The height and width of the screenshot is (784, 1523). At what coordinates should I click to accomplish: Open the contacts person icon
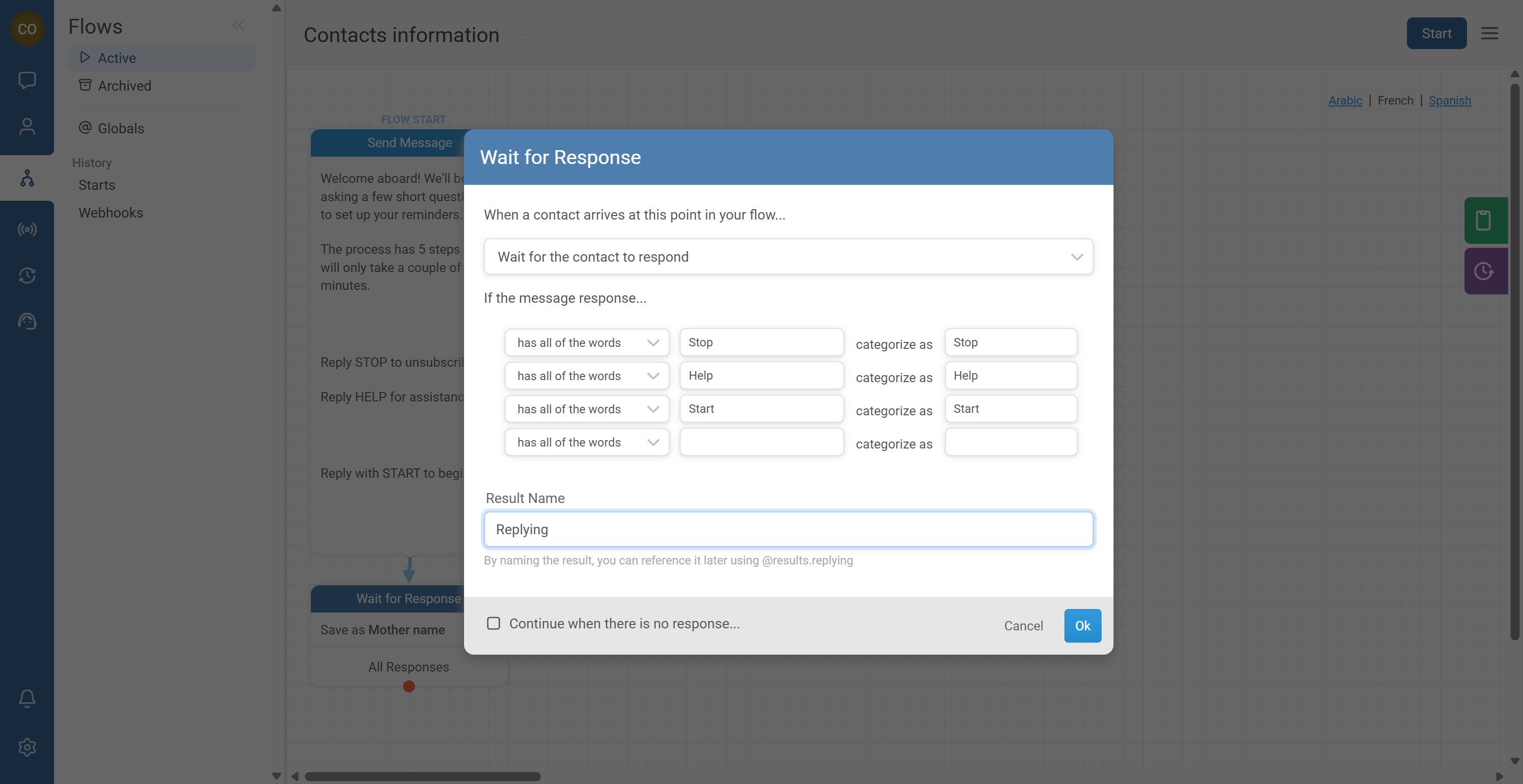point(27,126)
